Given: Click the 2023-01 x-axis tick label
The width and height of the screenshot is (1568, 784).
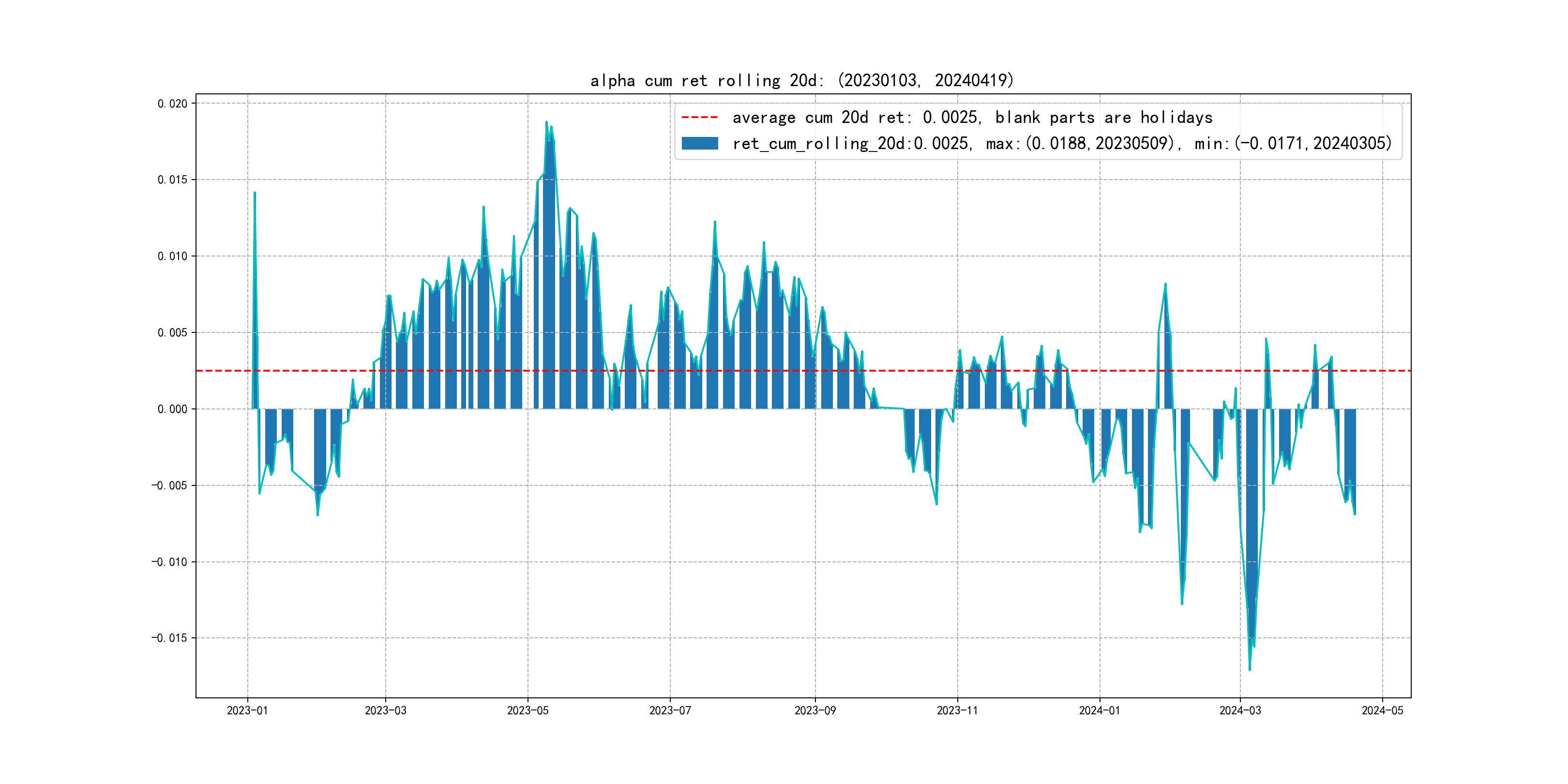Looking at the screenshot, I should click(x=247, y=710).
